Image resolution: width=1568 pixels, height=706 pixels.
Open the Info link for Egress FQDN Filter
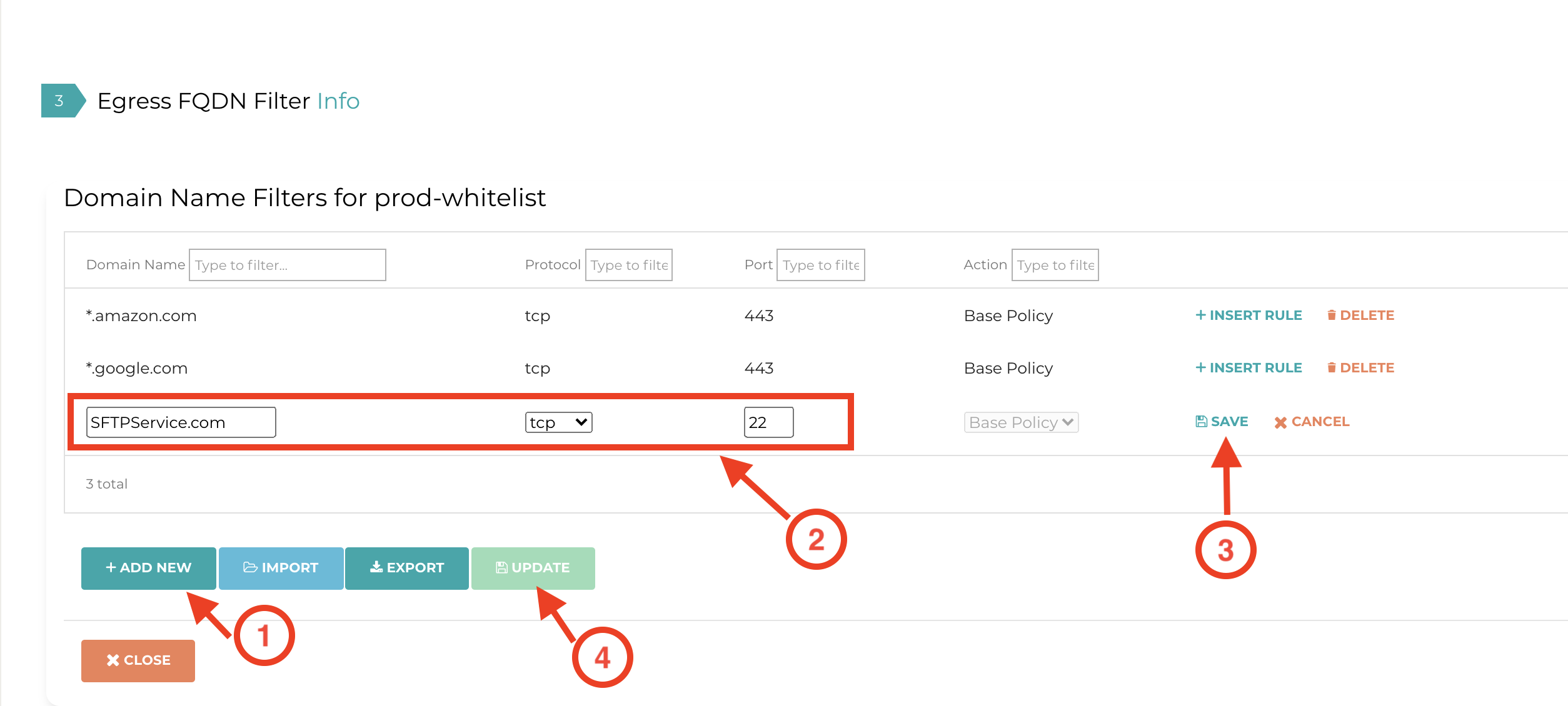click(x=338, y=101)
